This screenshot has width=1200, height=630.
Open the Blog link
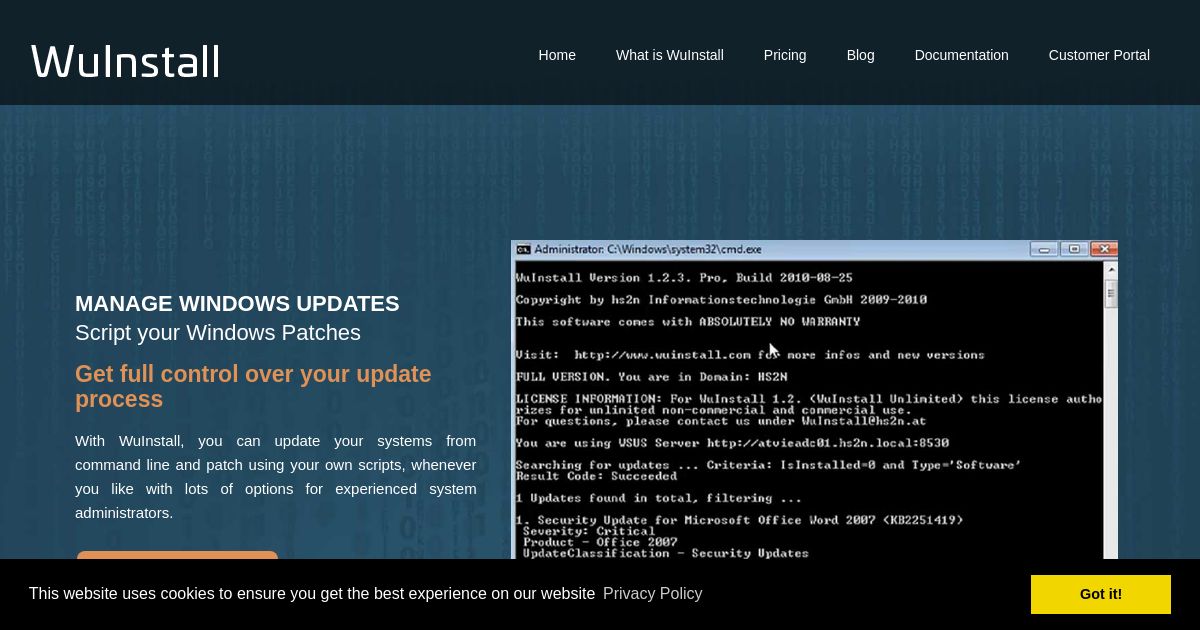pyautogui.click(x=861, y=55)
